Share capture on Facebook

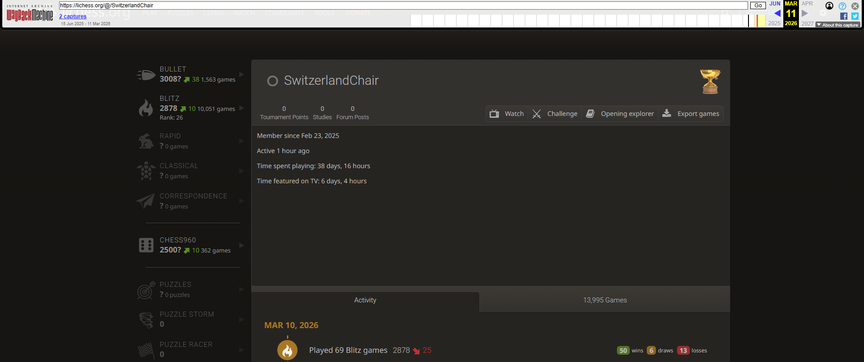pos(844,17)
